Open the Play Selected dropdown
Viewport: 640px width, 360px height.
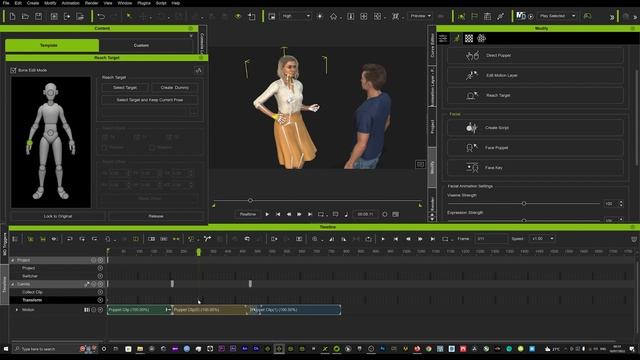(557, 16)
